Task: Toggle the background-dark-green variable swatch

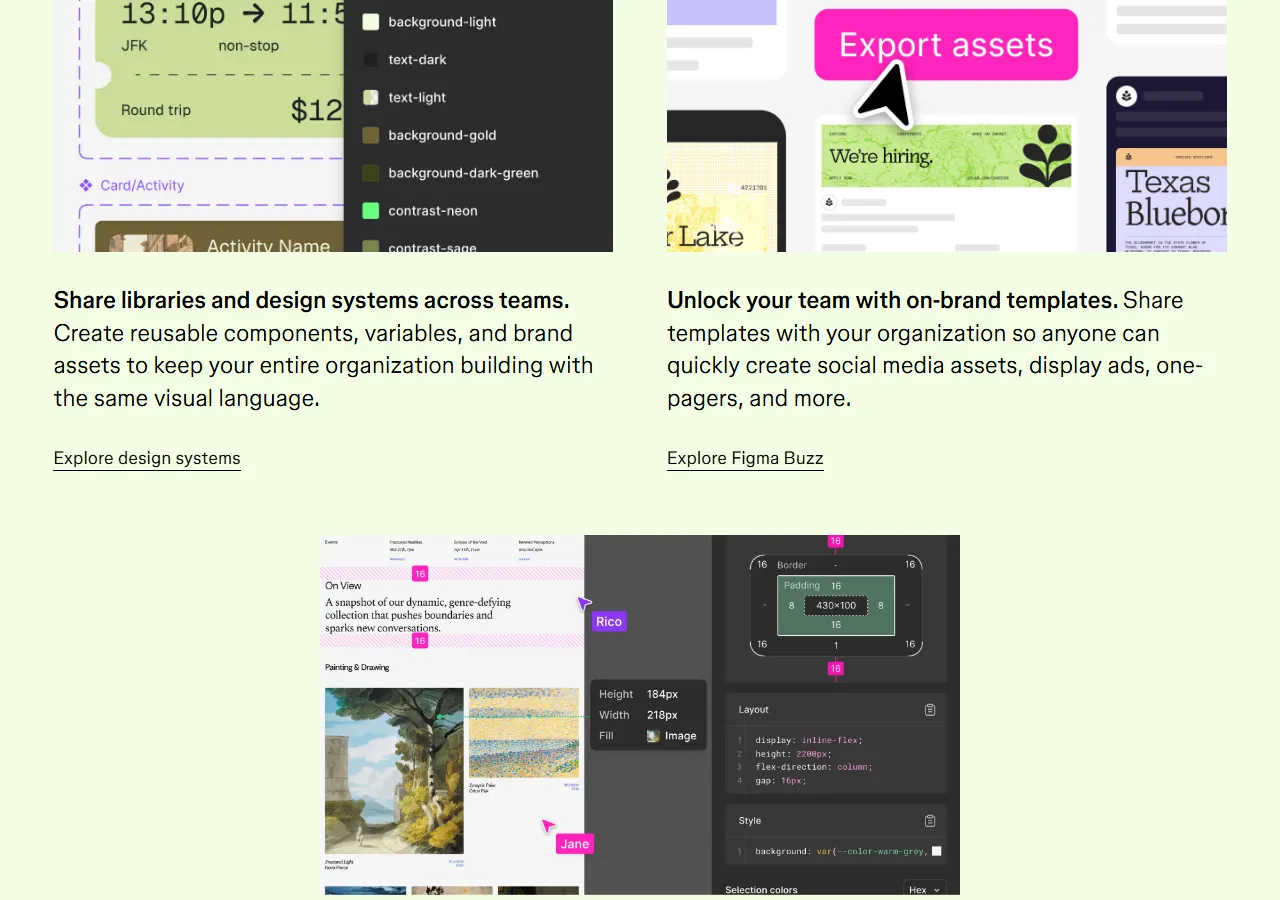Action: (x=370, y=172)
